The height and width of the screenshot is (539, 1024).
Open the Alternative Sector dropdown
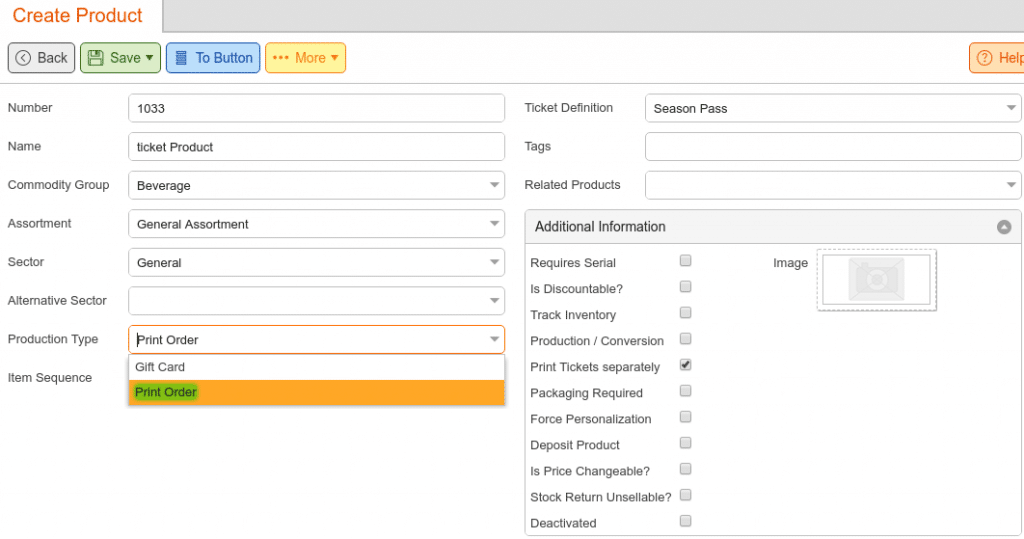coord(316,301)
